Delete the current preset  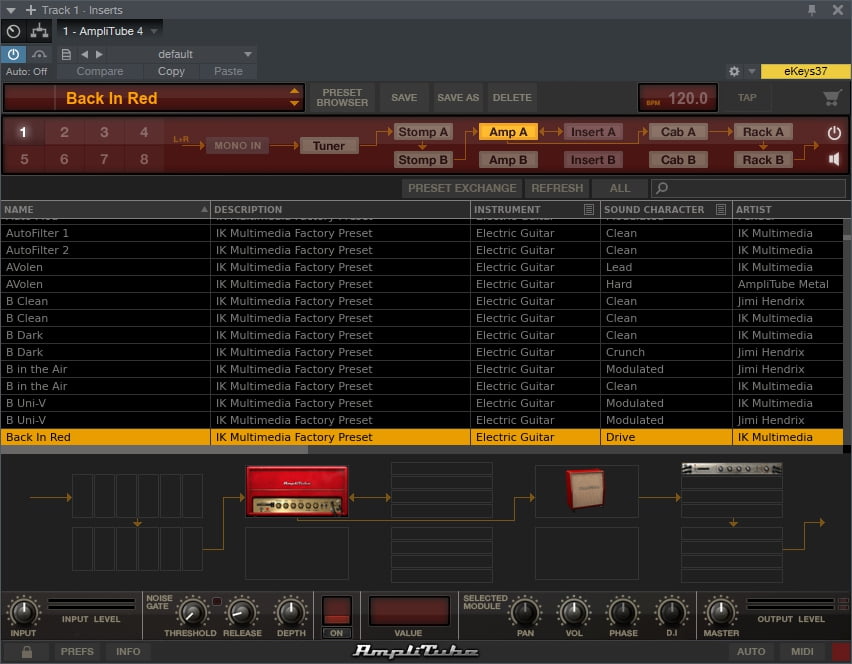pyautogui.click(x=512, y=98)
